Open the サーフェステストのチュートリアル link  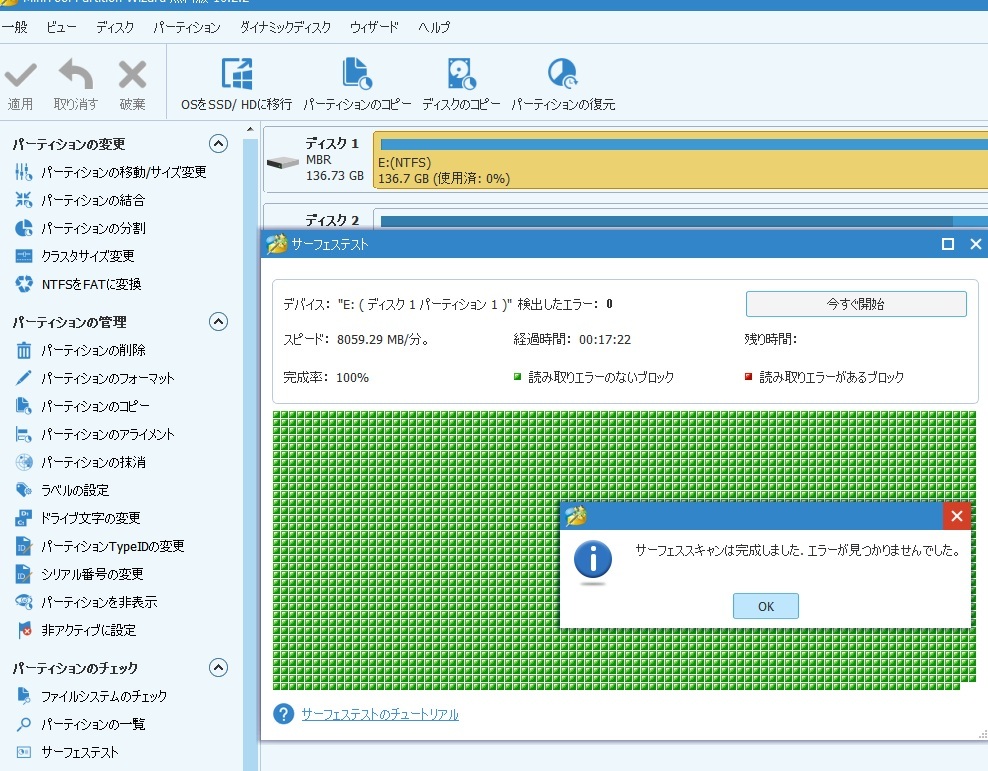380,714
